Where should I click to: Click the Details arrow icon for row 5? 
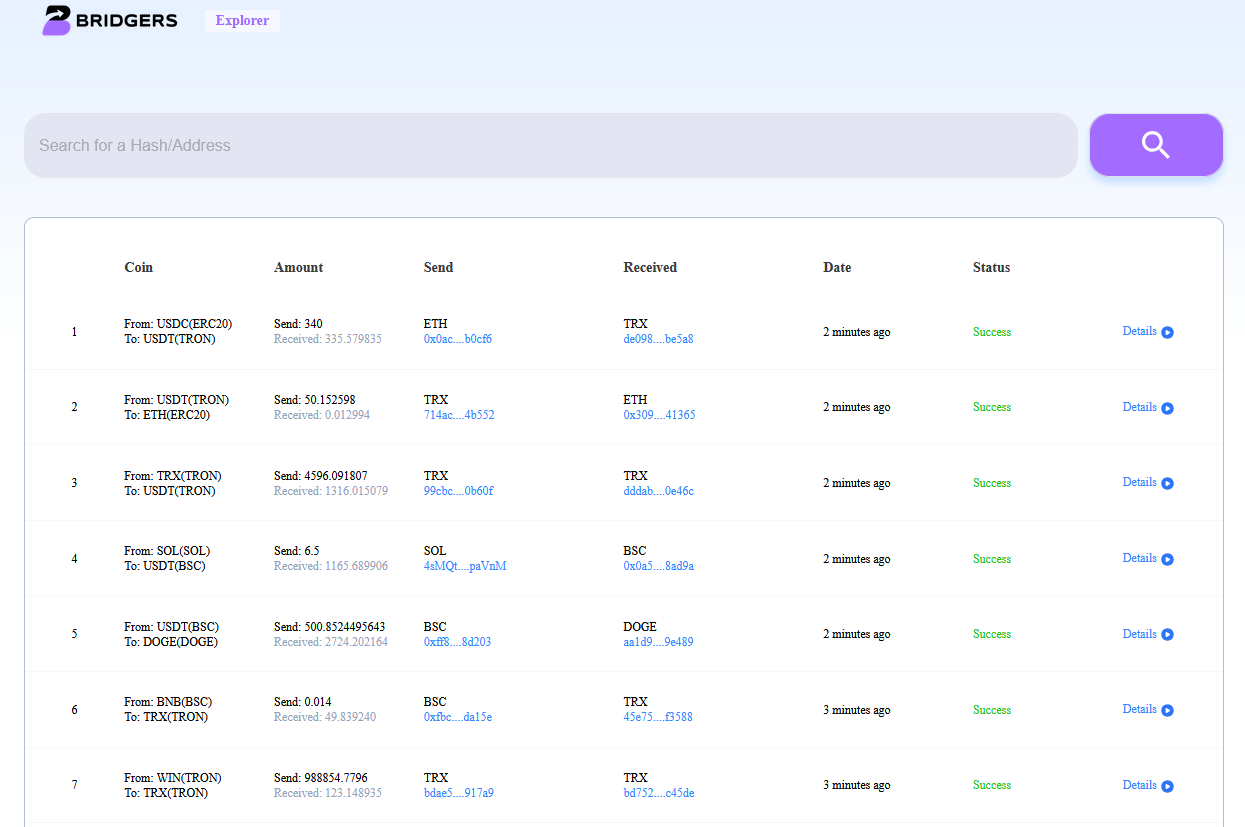(x=1167, y=635)
